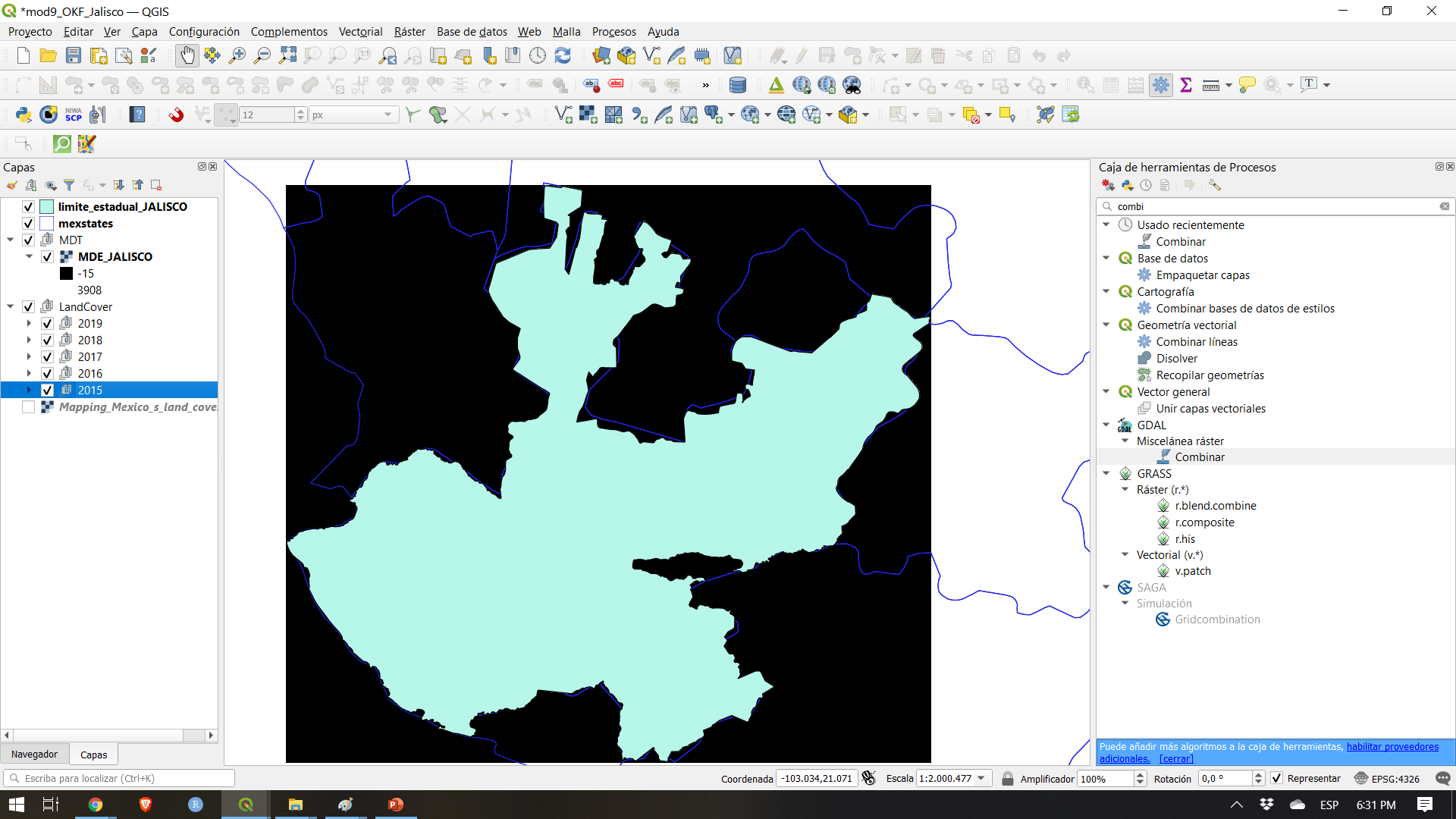This screenshot has width=1456, height=819.
Task: Click the red magnet snapping icon
Action: point(176,115)
